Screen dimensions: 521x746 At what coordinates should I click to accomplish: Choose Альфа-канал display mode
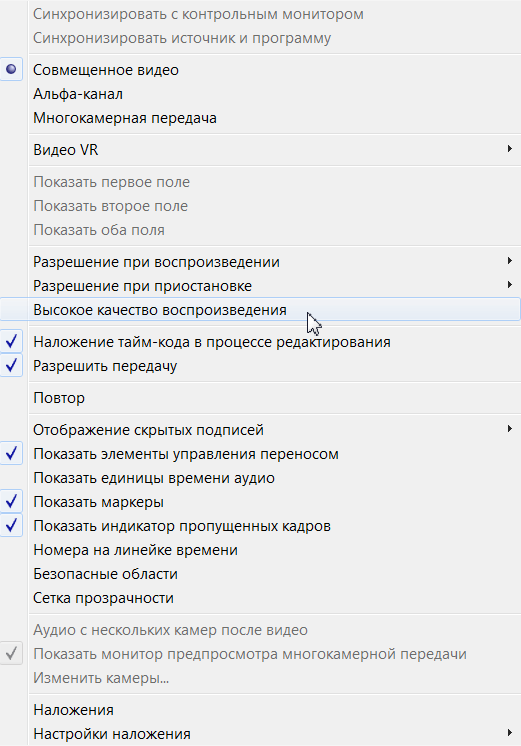[260, 94]
